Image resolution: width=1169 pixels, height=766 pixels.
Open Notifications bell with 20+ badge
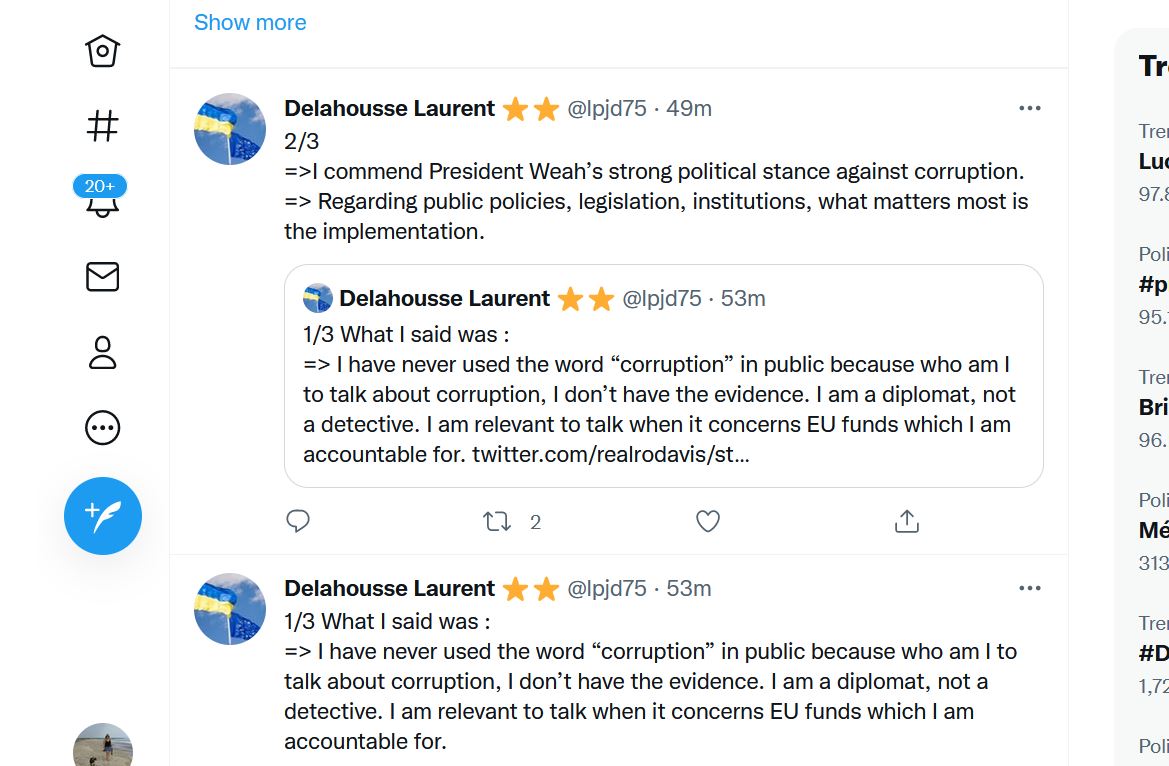tap(102, 199)
